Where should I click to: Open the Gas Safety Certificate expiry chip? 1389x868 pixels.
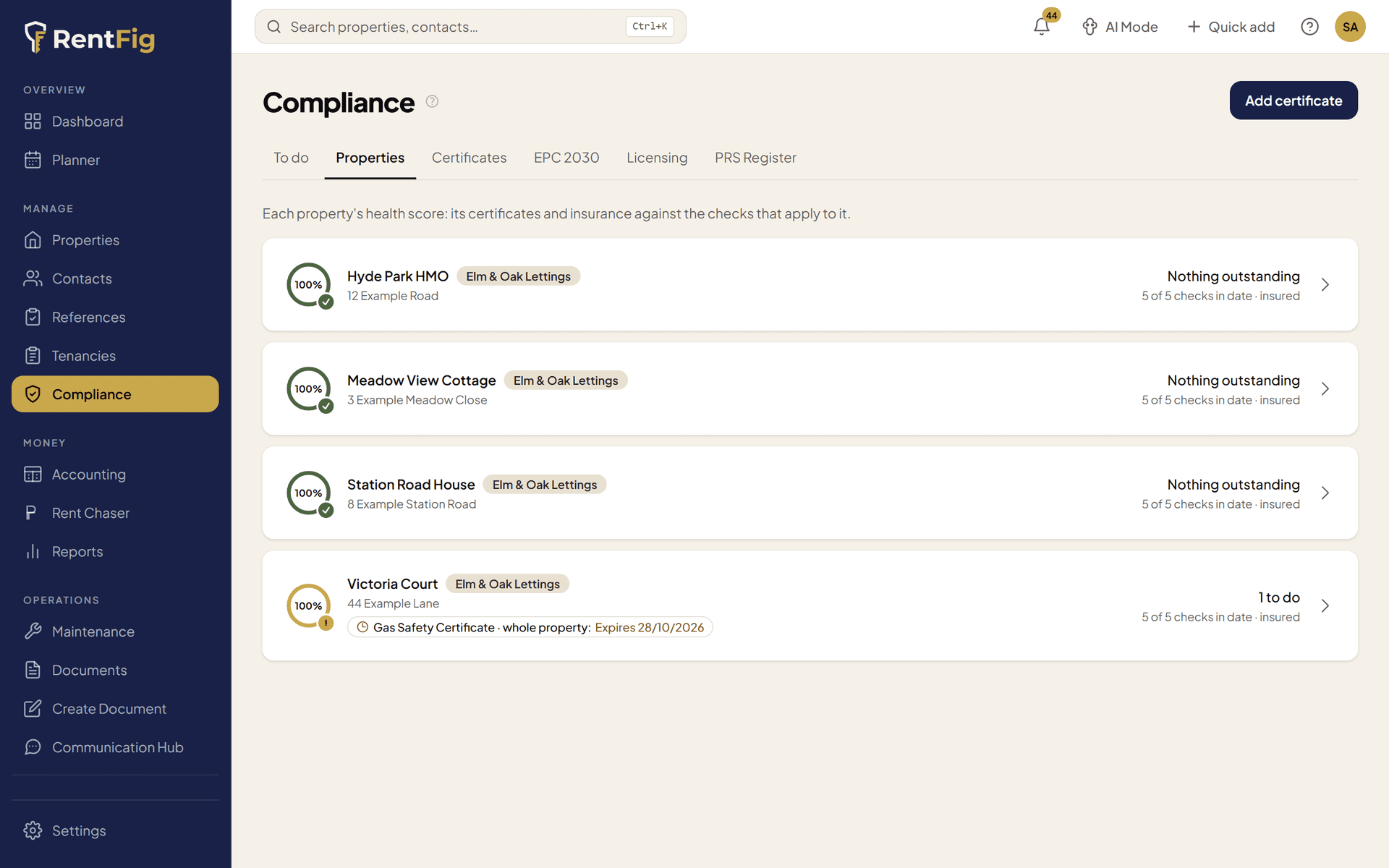[x=530, y=627]
